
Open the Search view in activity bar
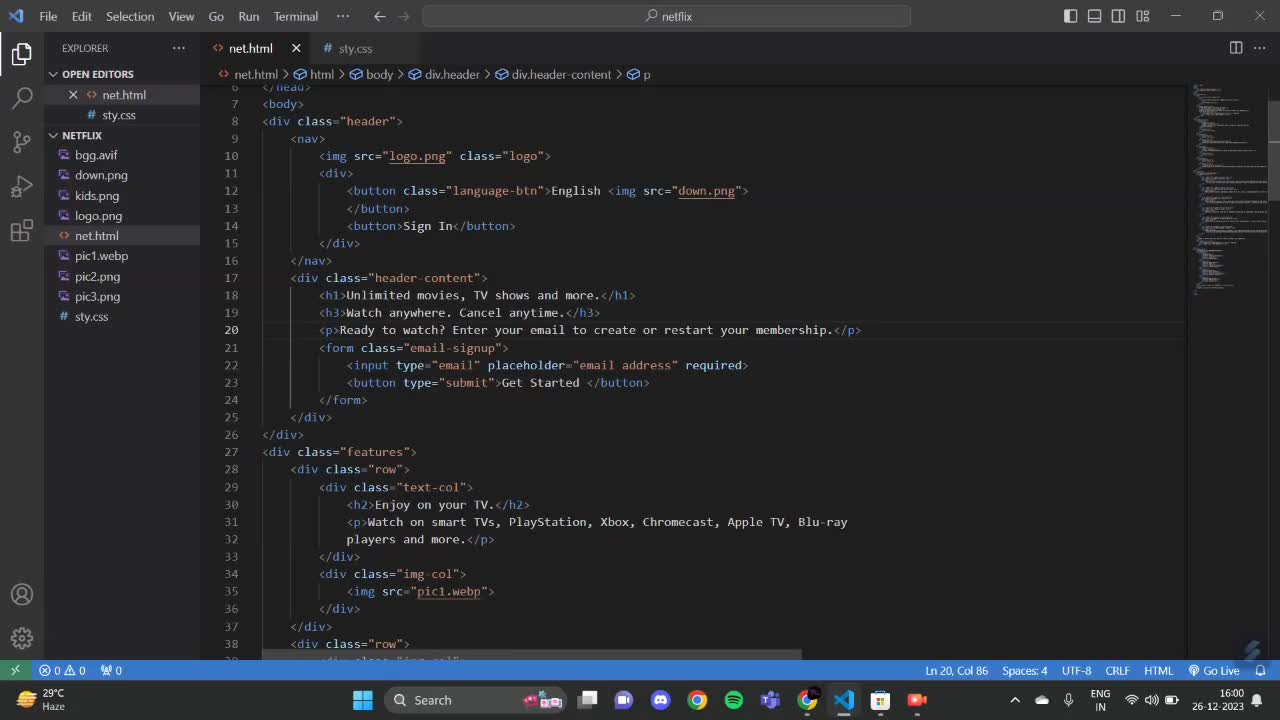click(x=22, y=98)
